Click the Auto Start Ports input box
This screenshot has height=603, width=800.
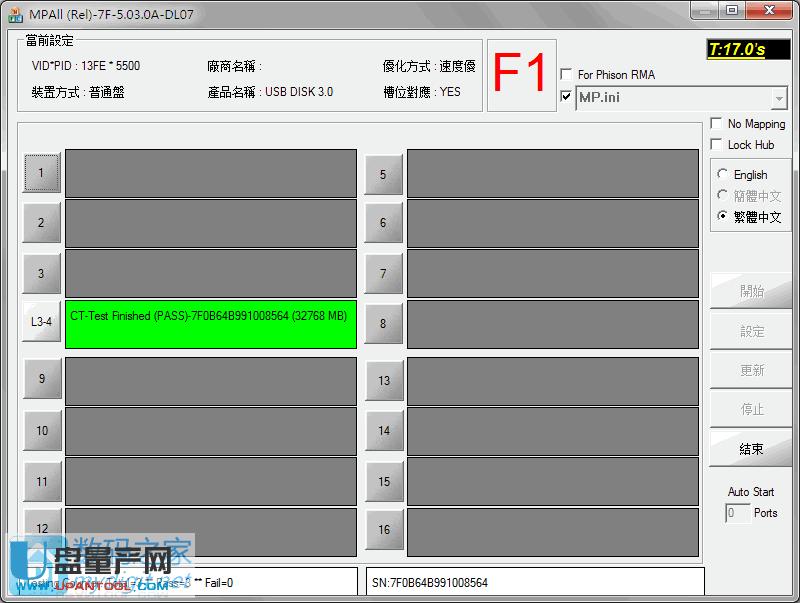(x=736, y=513)
